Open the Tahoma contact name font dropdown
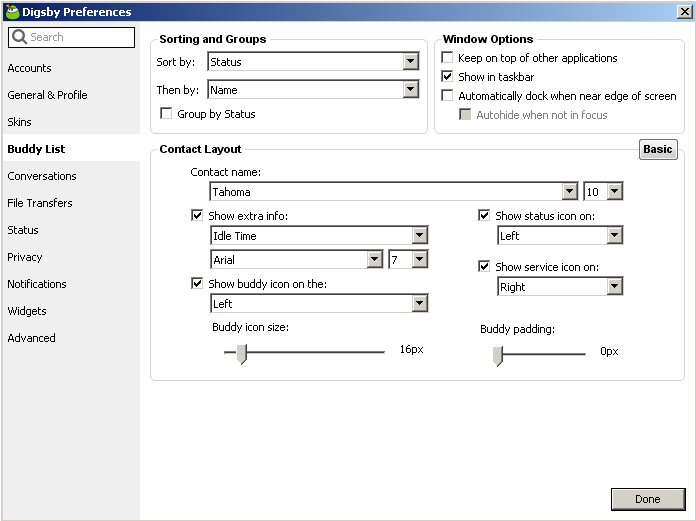 (x=393, y=192)
